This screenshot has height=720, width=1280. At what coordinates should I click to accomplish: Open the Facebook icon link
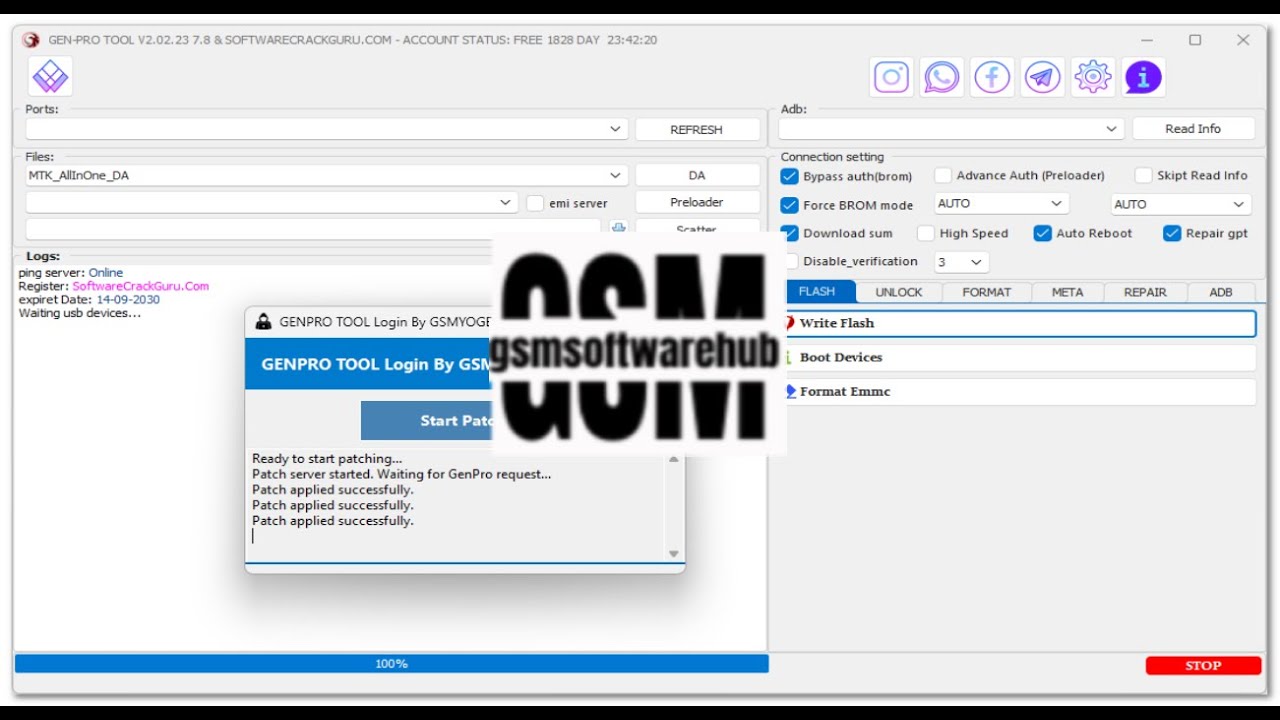click(992, 77)
